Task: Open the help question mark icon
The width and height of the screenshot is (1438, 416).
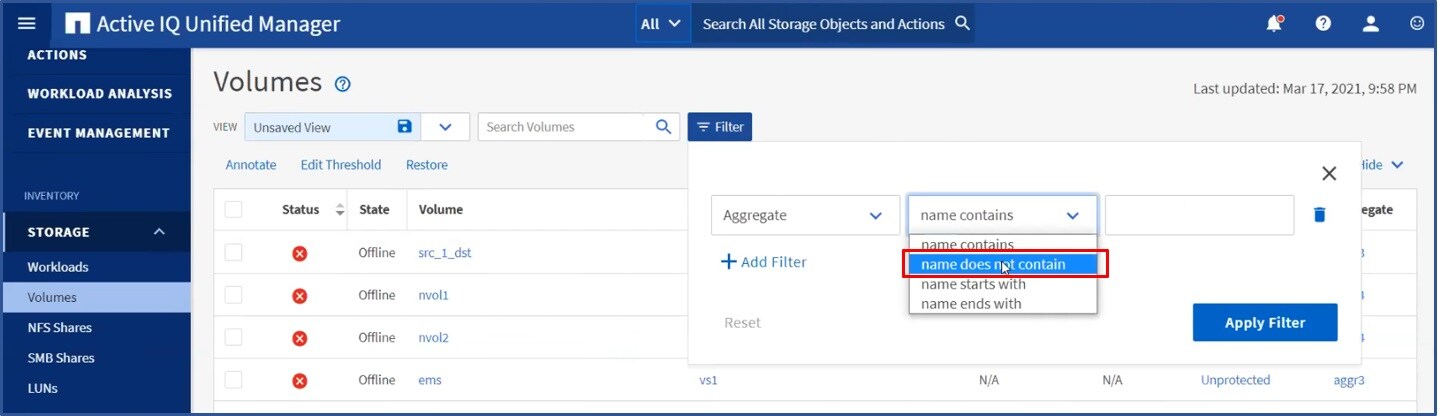Action: [x=1323, y=24]
